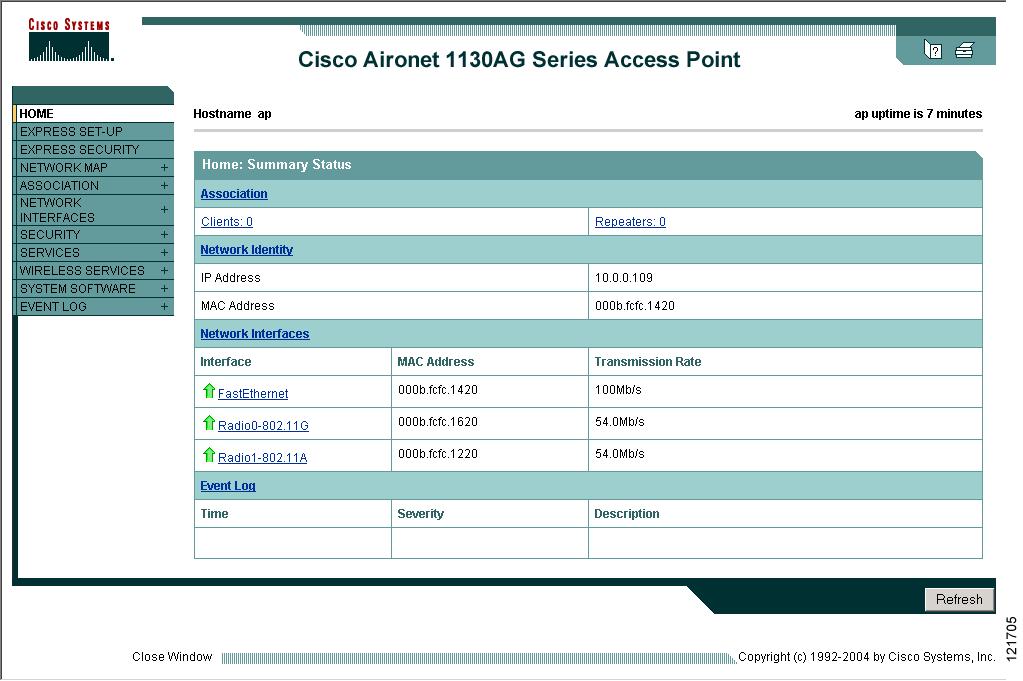Expand the Wireless Services menu plus
Image resolution: width=1023 pixels, height=681 pixels.
164,271
